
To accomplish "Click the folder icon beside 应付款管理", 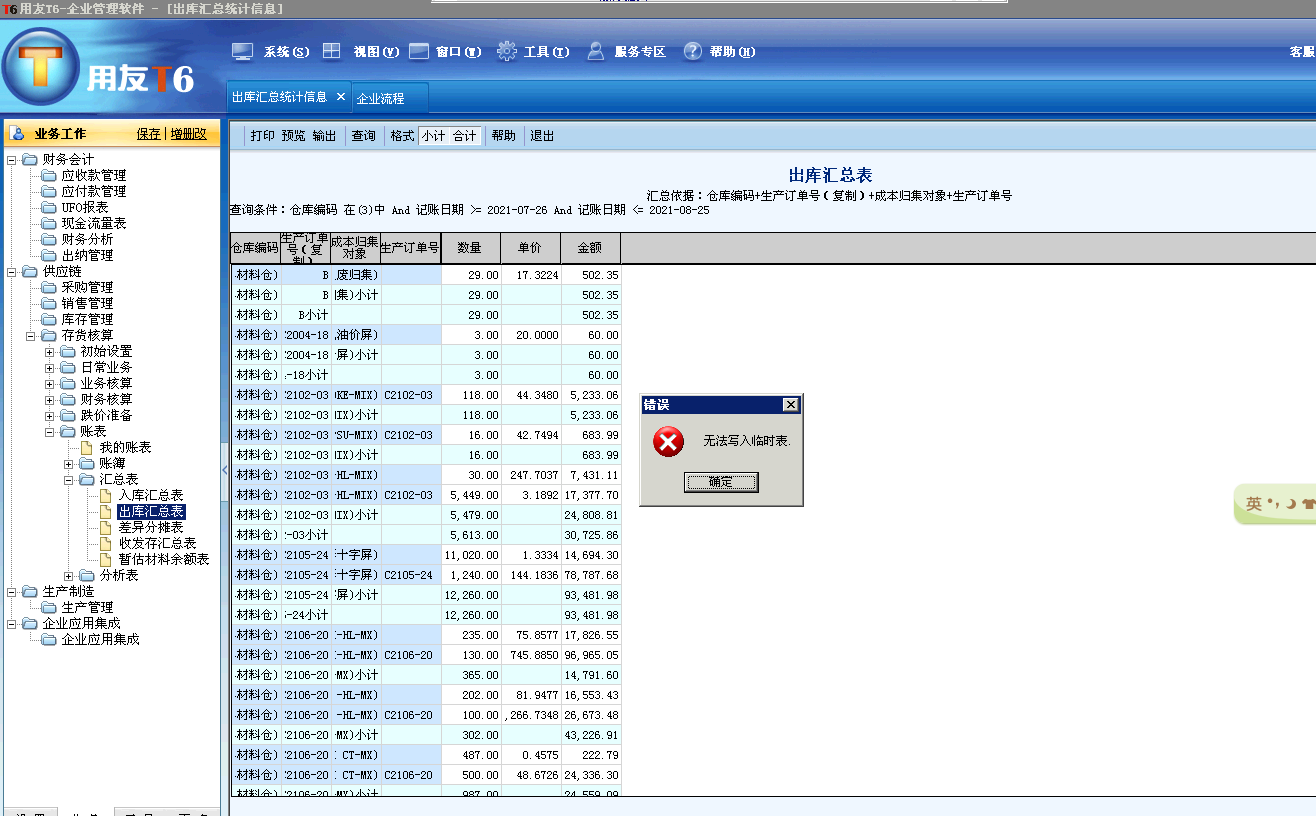I will (50, 191).
